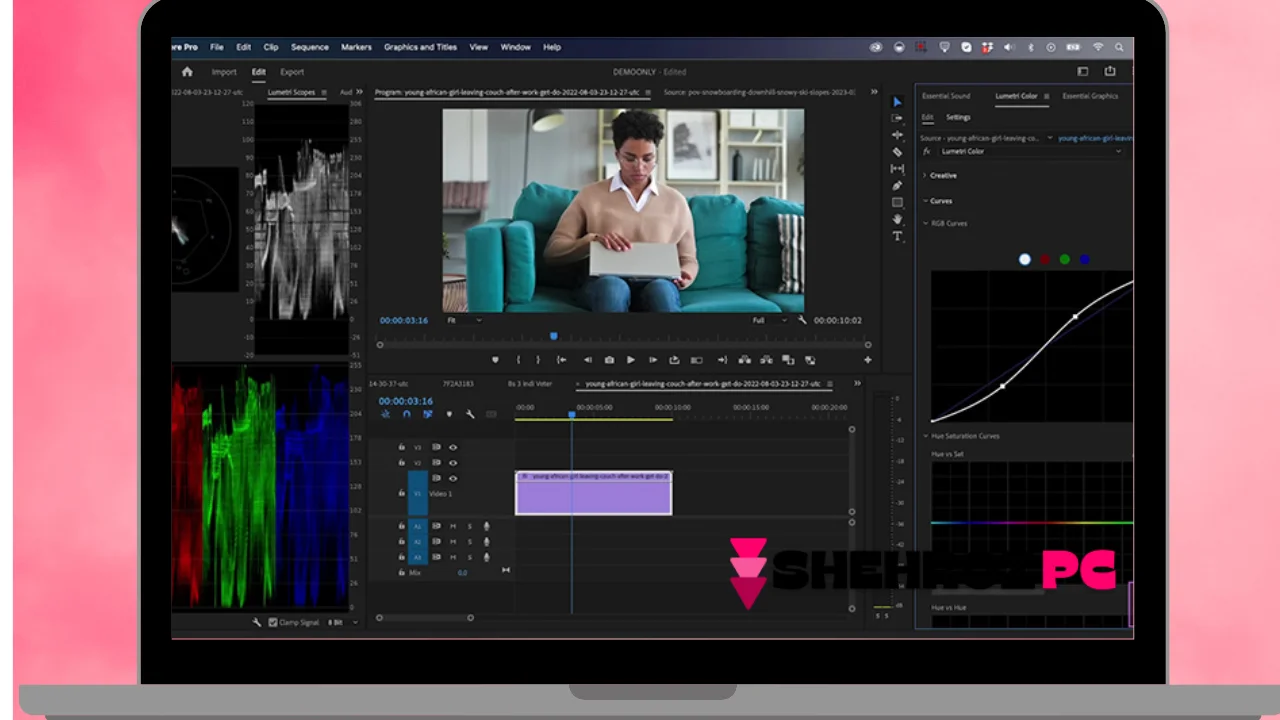The image size is (1280, 720).
Task: Go to Import workspace
Action: (224, 72)
